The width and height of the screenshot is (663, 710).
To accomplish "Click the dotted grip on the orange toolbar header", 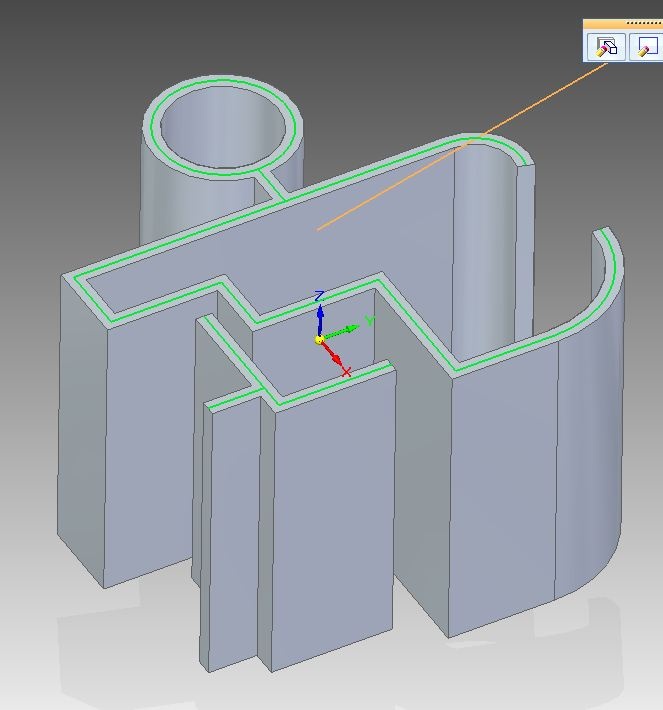I will (x=644, y=22).
